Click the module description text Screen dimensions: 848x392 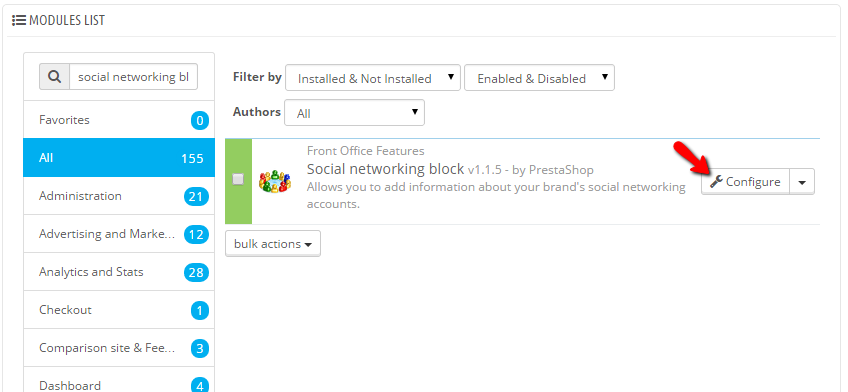pos(496,196)
